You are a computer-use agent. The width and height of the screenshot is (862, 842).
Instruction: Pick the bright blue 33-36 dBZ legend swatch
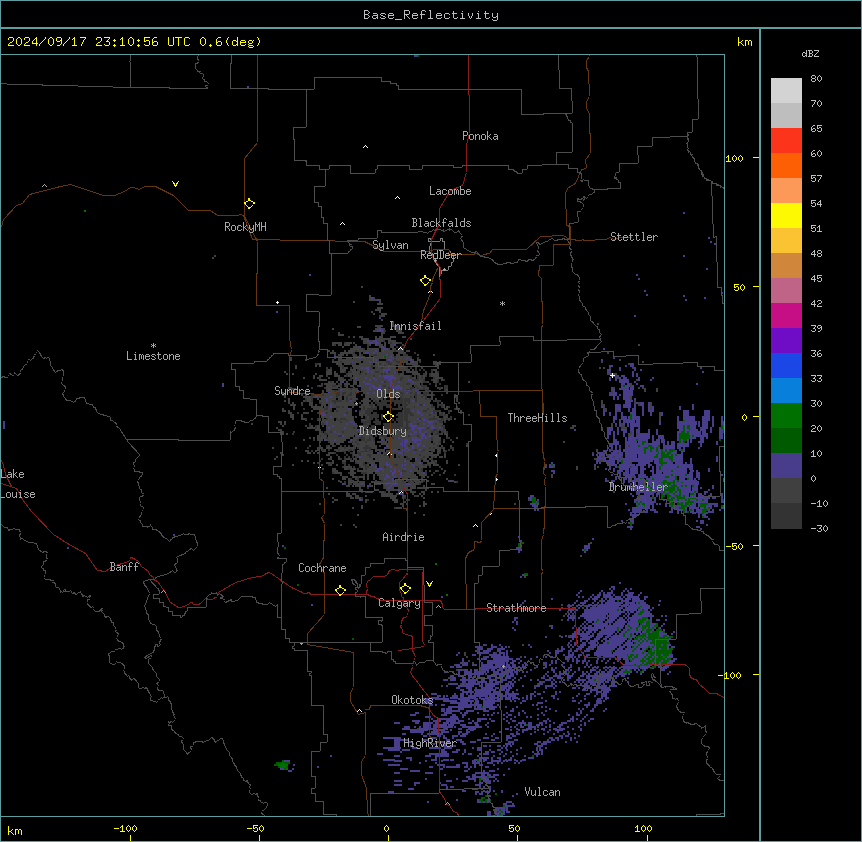786,365
